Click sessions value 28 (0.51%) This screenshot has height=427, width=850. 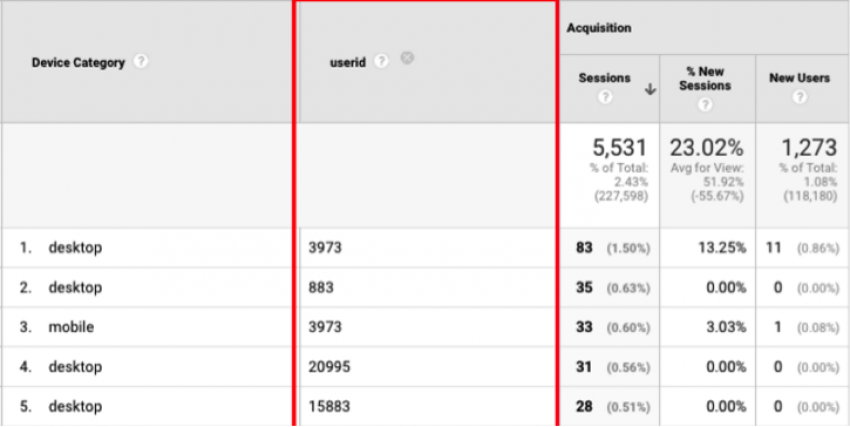(612, 407)
